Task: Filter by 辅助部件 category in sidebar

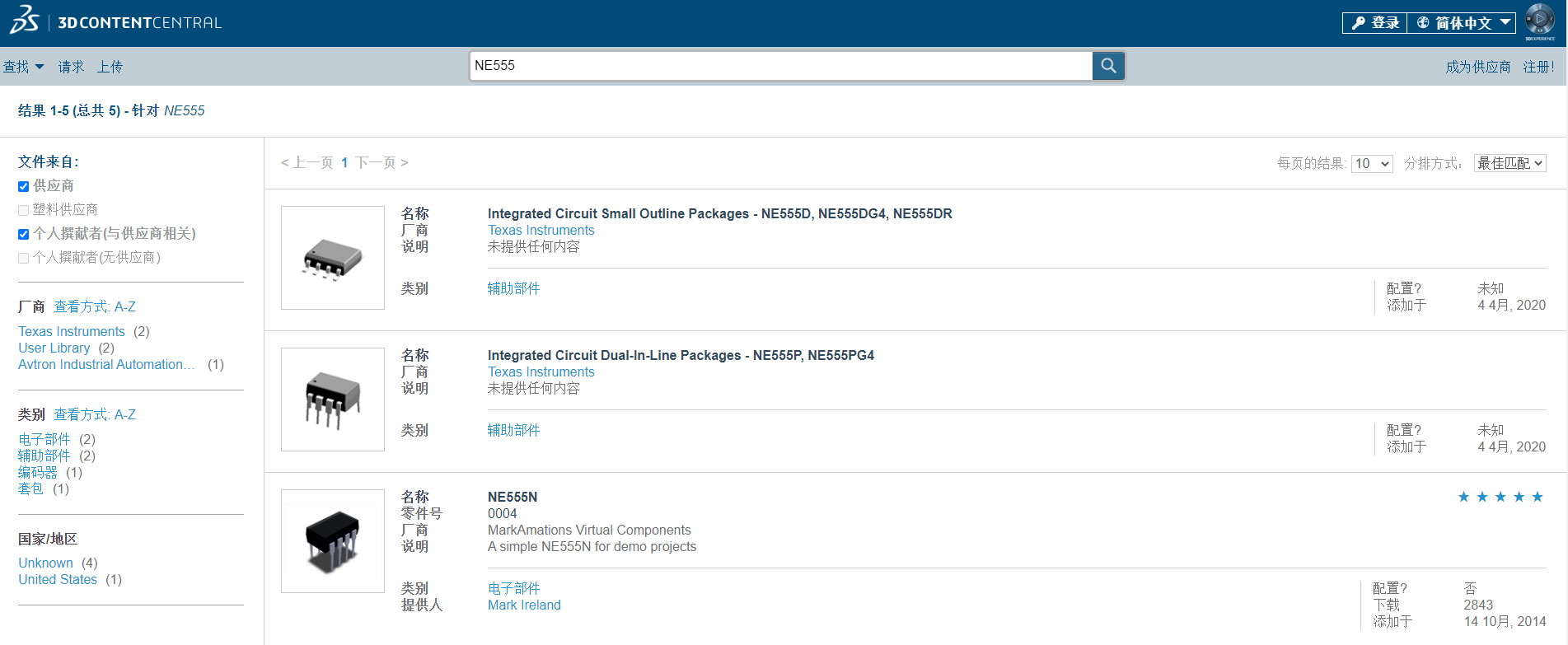Action: click(44, 456)
